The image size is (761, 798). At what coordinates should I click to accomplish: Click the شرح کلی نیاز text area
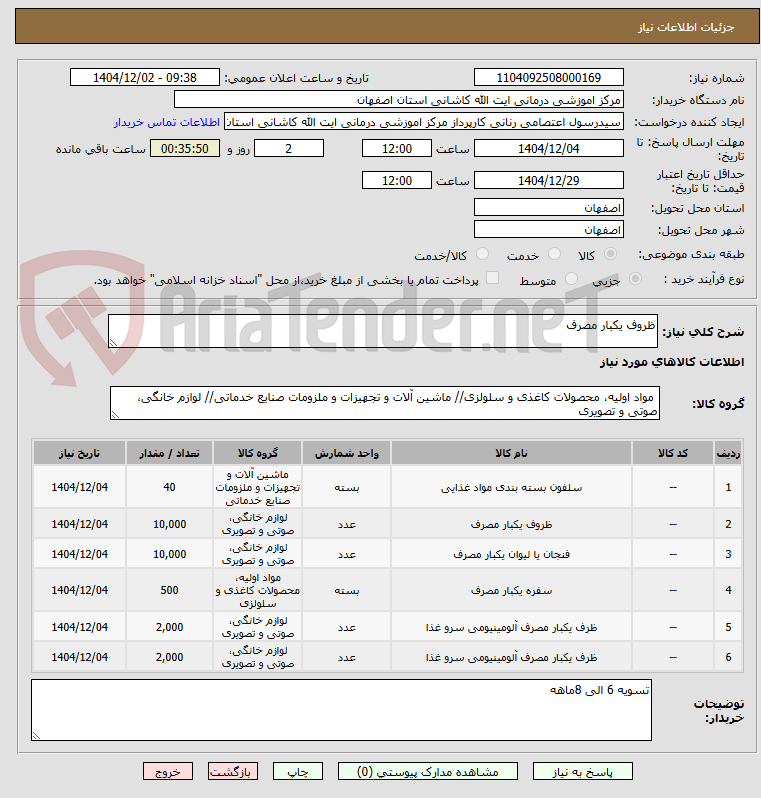[383, 331]
